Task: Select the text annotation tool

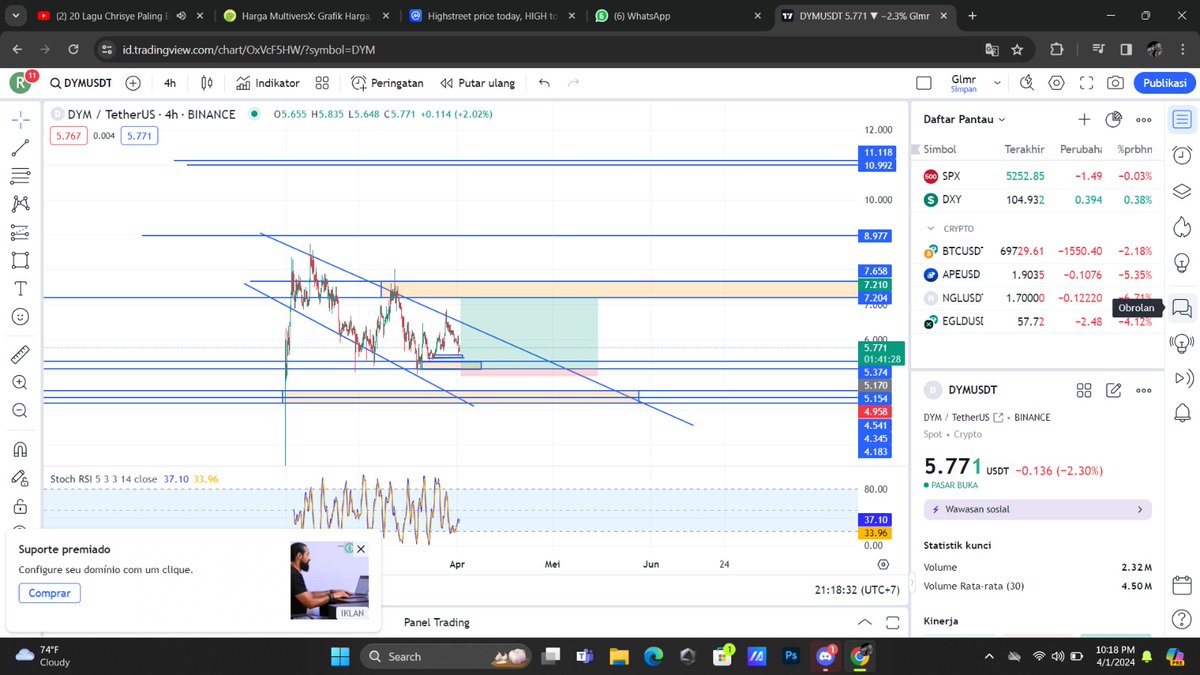Action: click(20, 288)
